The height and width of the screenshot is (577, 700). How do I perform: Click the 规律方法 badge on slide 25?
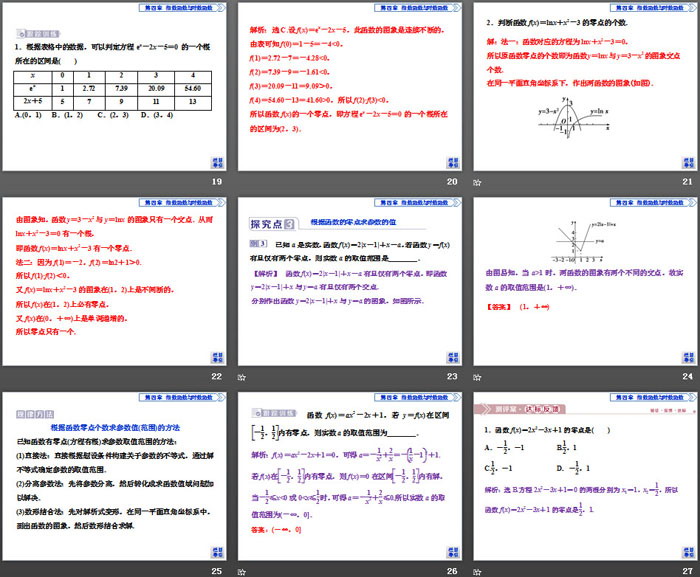click(35, 414)
